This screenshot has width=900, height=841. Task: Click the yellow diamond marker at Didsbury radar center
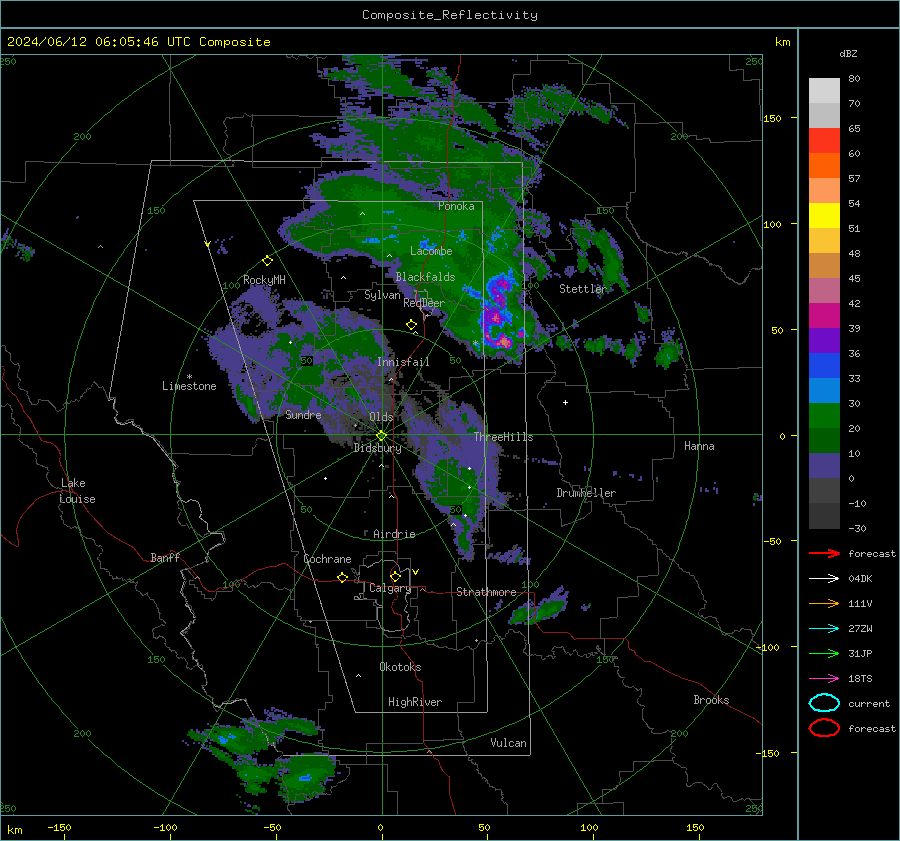[381, 436]
